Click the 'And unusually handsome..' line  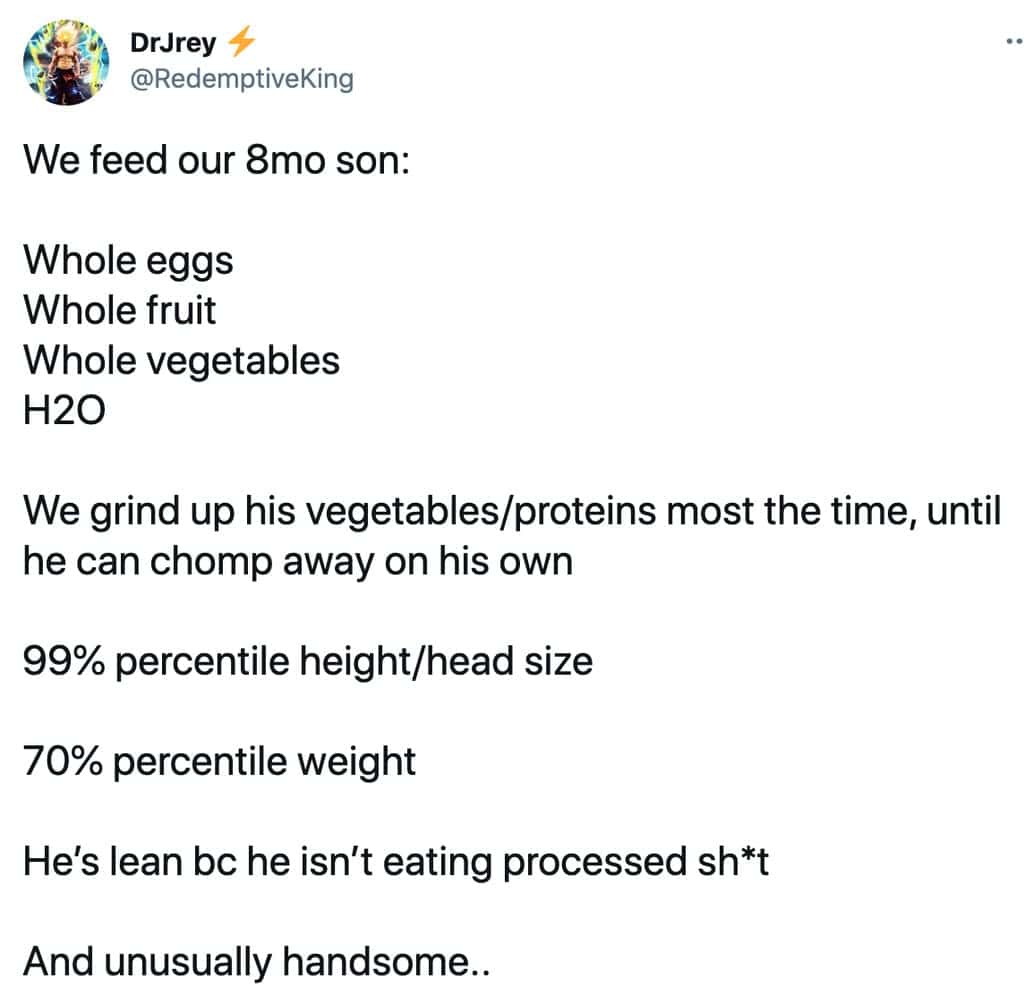point(257,962)
